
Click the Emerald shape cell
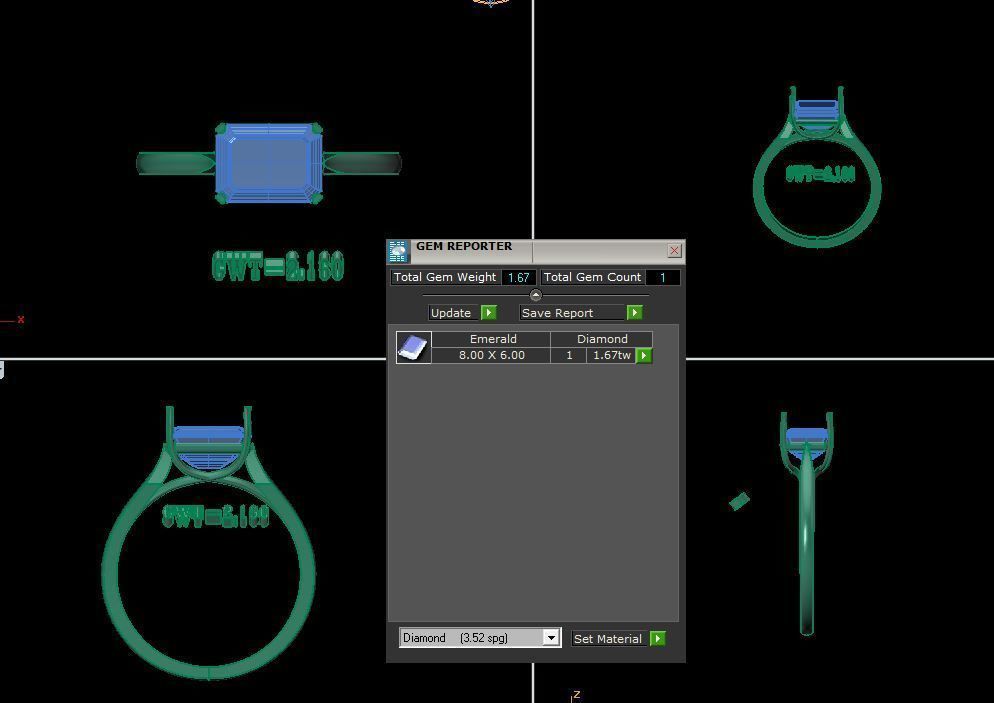pos(493,339)
